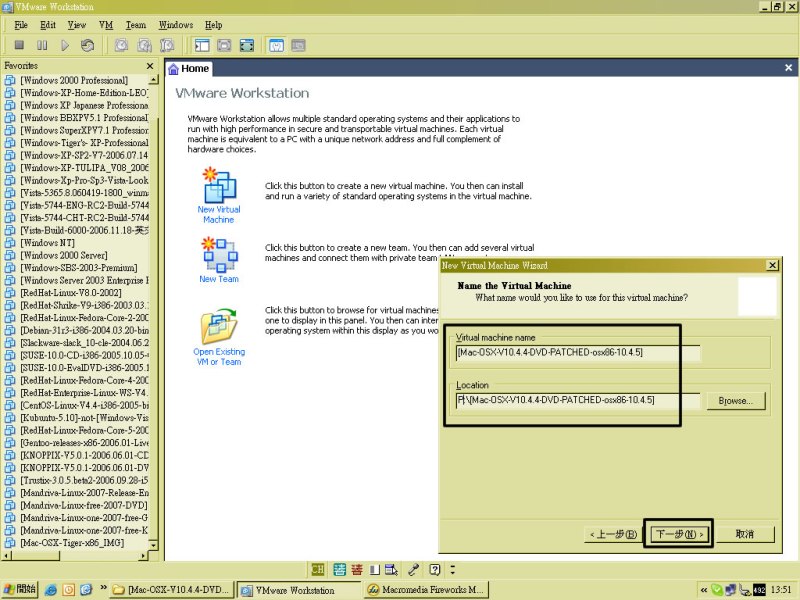Select [Windows-XP-TULIPA_V08_2006 favorite entry
The height and width of the screenshot is (600, 800).
[x=84, y=168]
